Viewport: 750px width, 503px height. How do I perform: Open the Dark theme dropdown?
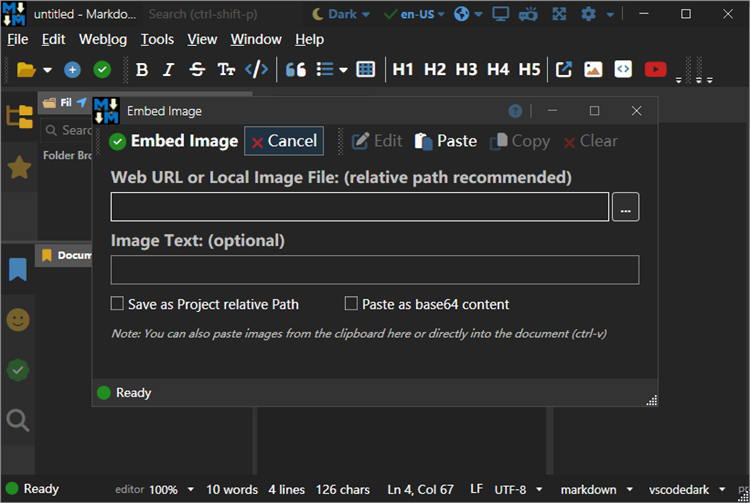(341, 14)
